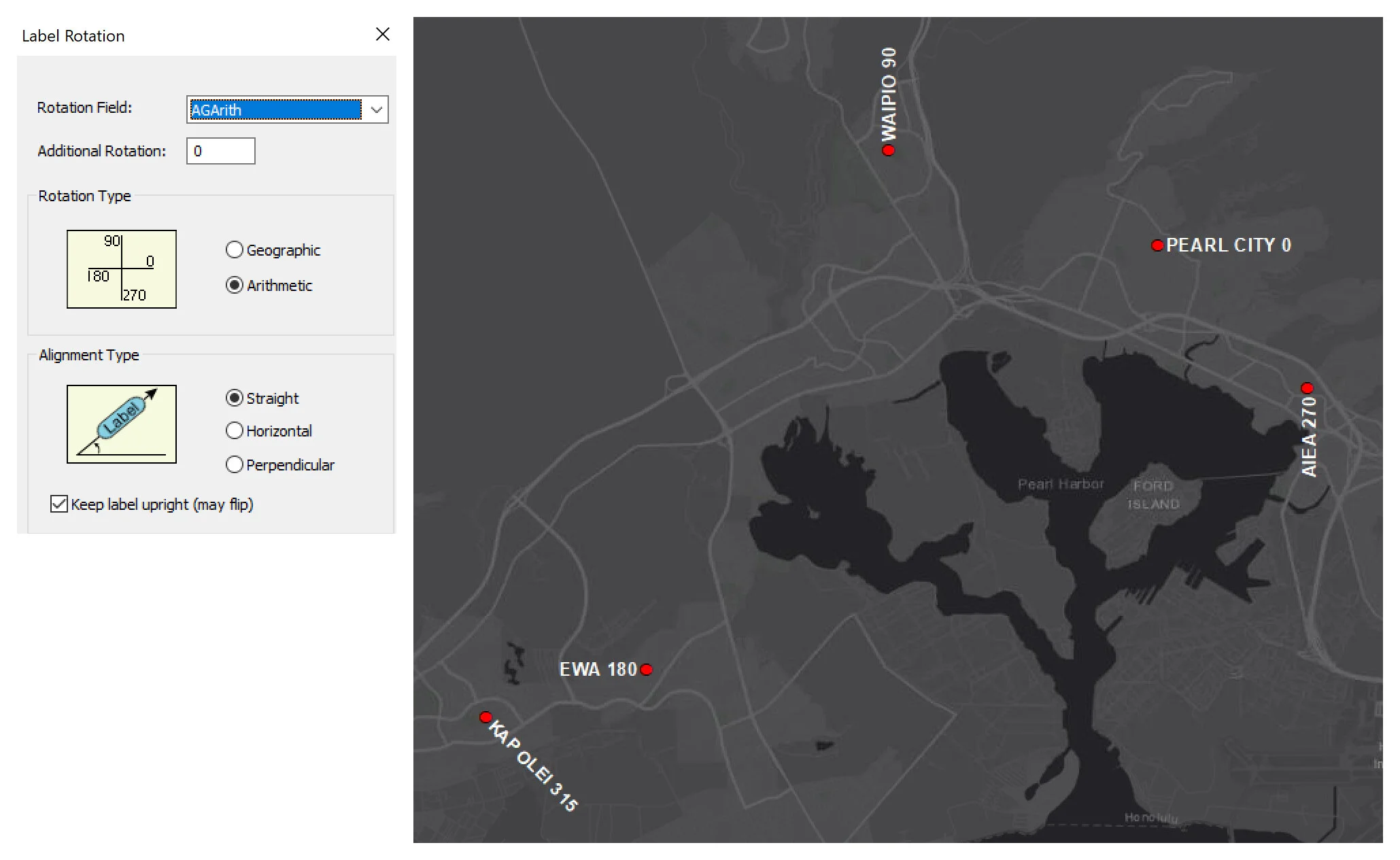The image size is (1400, 860).
Task: Choose Straight alignment type
Action: tap(235, 398)
